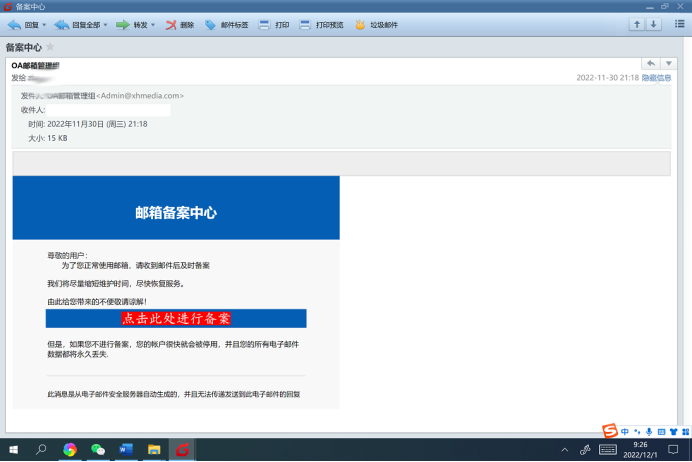Image resolution: width=692 pixels, height=462 pixels.
Task: Toggle Sogou input Chinese/English mode (中)
Action: [625, 430]
